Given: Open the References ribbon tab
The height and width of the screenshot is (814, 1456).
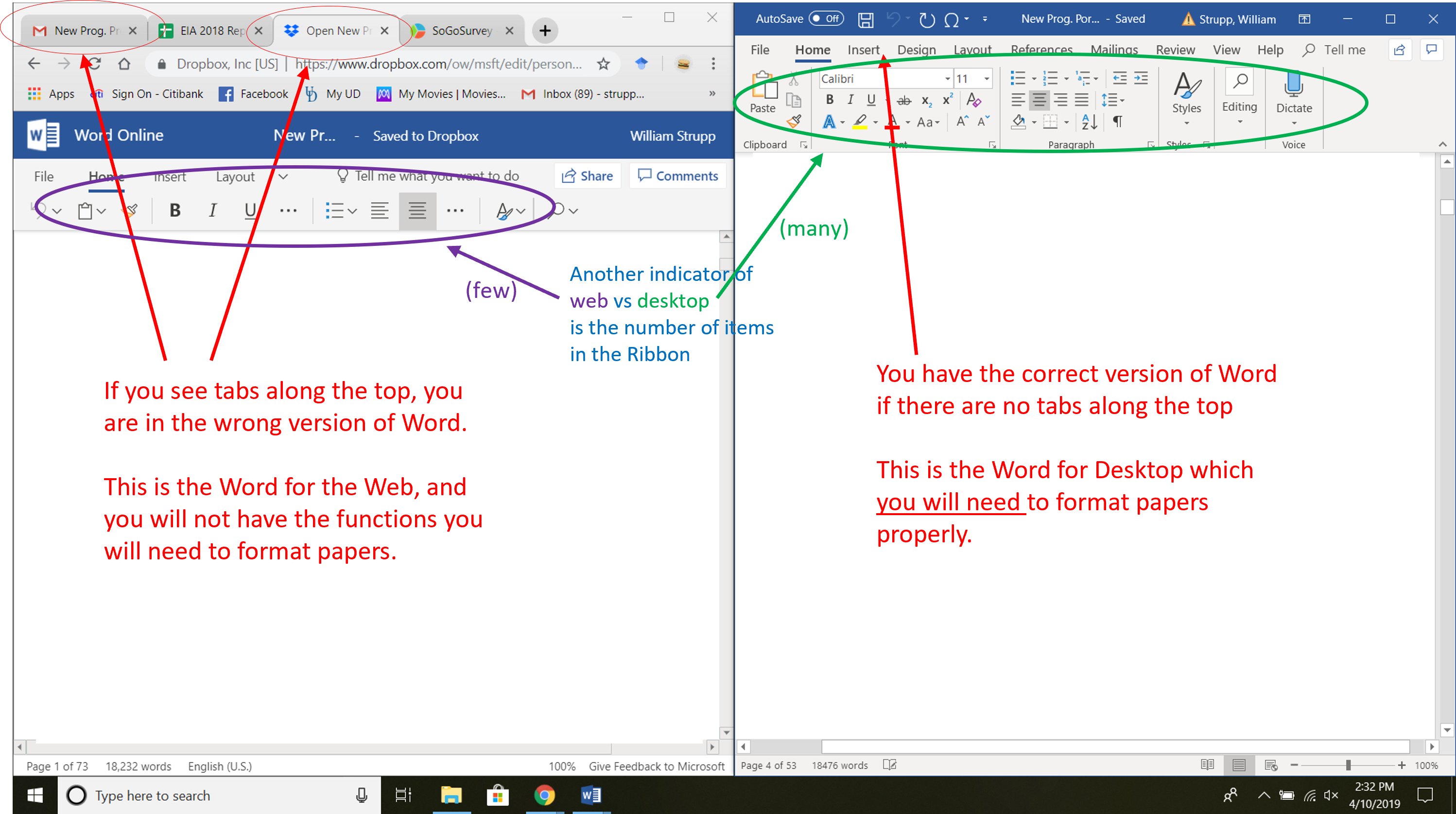Looking at the screenshot, I should pyautogui.click(x=1041, y=50).
